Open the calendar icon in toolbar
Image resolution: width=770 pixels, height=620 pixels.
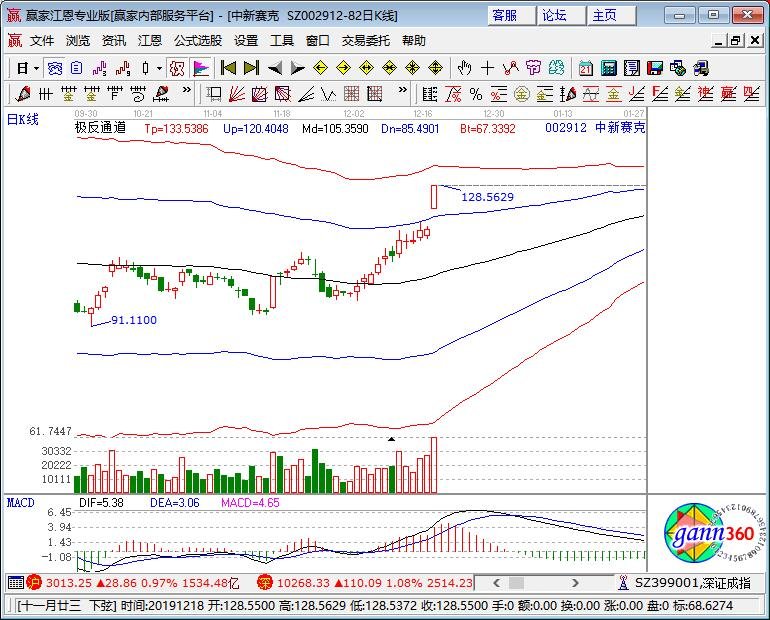coord(585,68)
